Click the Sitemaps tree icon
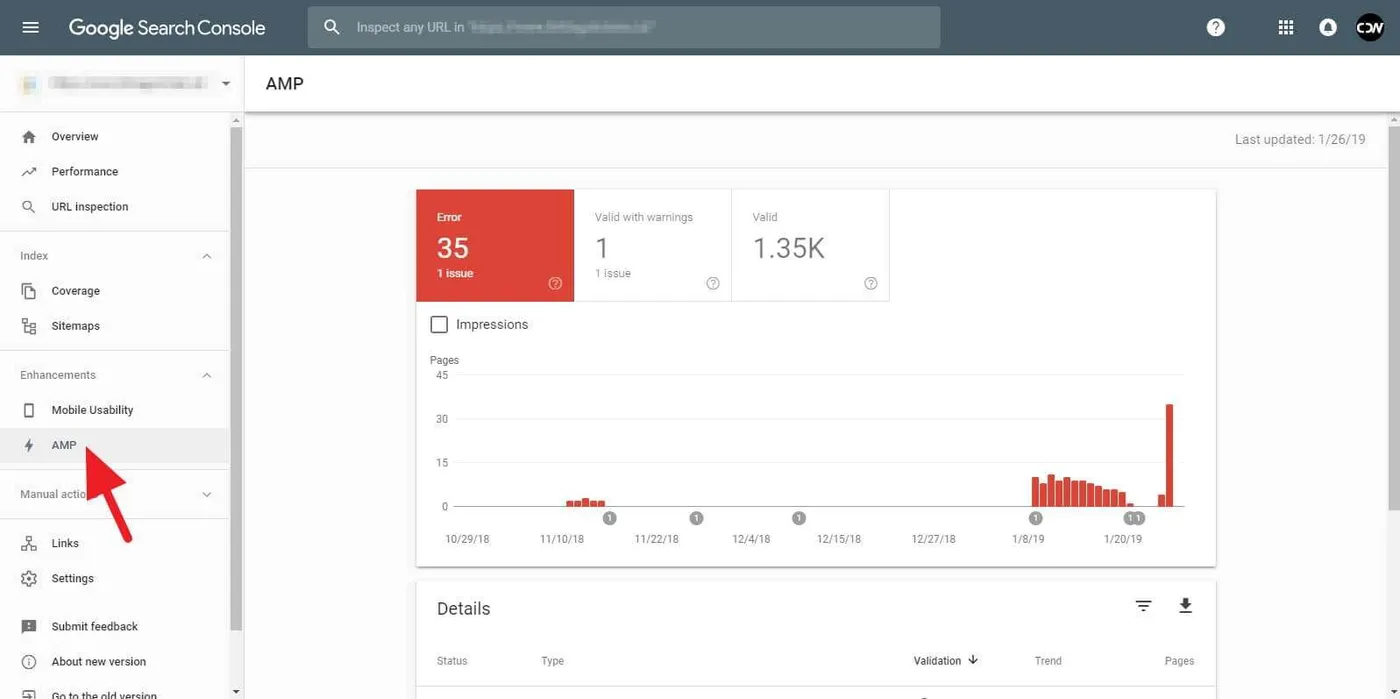 (29, 326)
